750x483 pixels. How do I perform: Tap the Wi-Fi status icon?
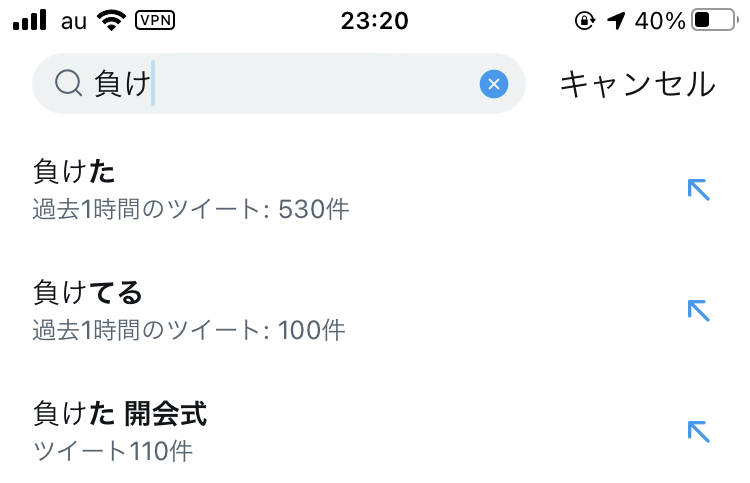[x=111, y=20]
